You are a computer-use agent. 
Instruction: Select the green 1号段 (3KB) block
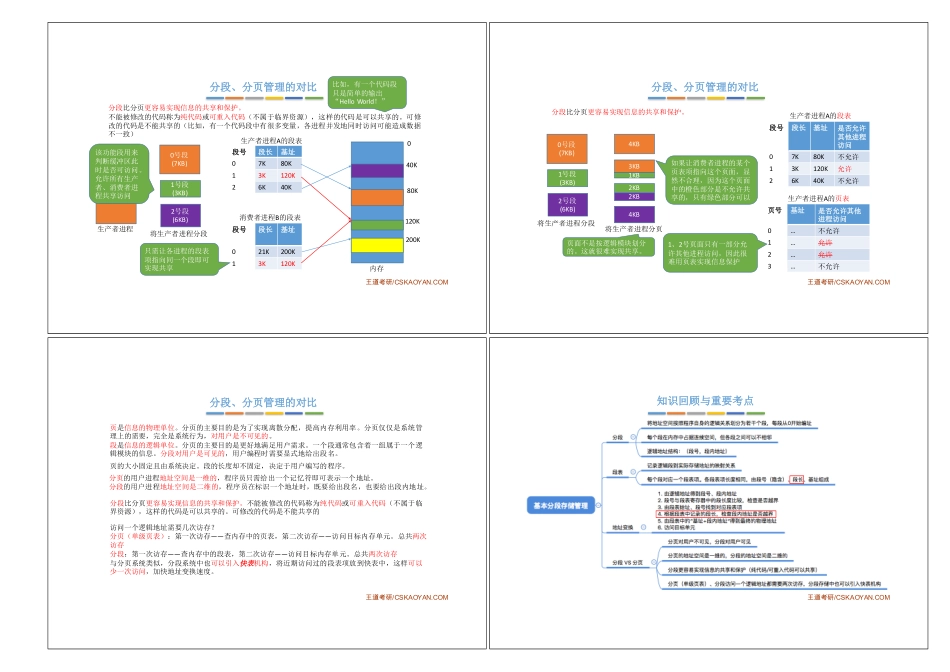point(182,188)
